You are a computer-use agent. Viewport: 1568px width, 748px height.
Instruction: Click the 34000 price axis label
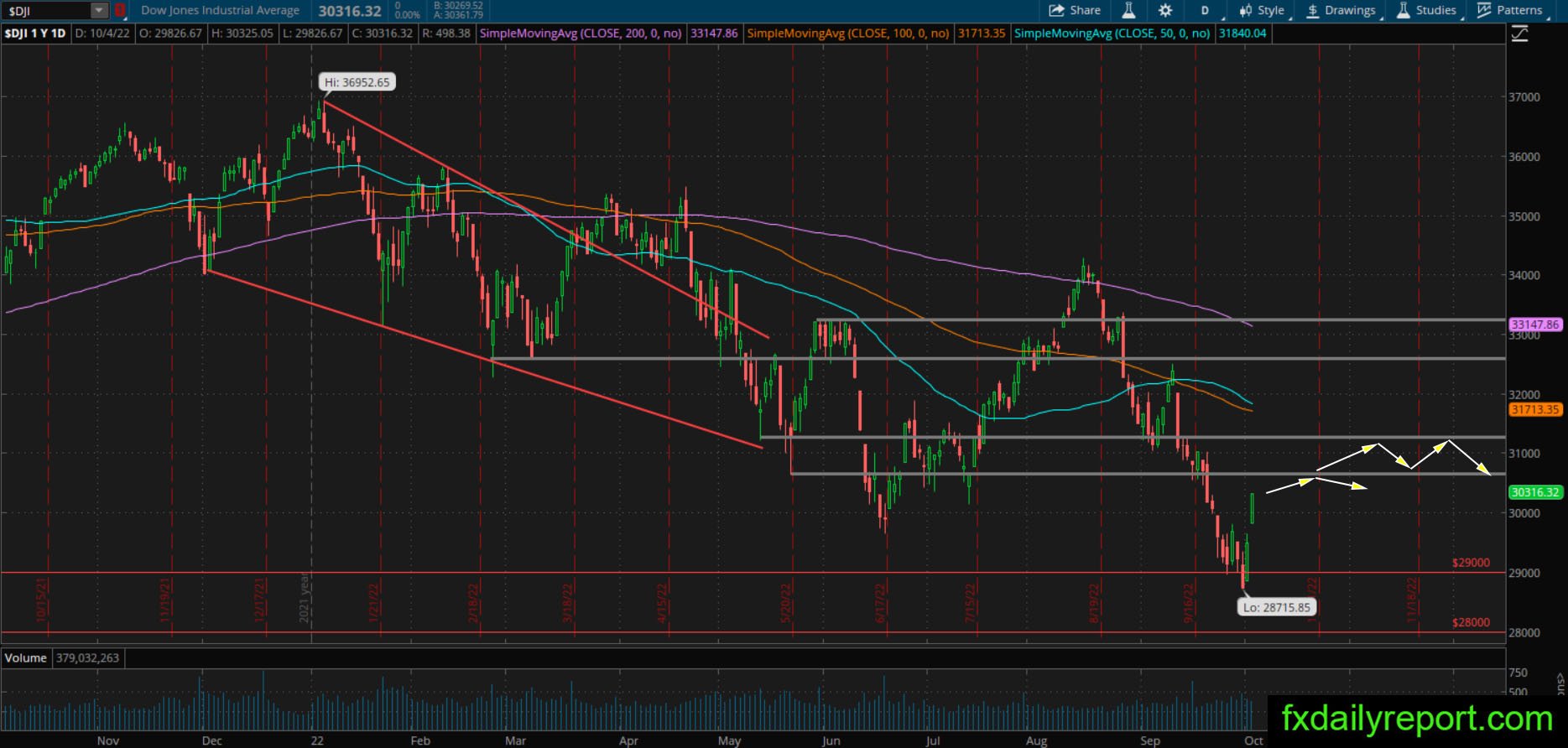point(1524,275)
